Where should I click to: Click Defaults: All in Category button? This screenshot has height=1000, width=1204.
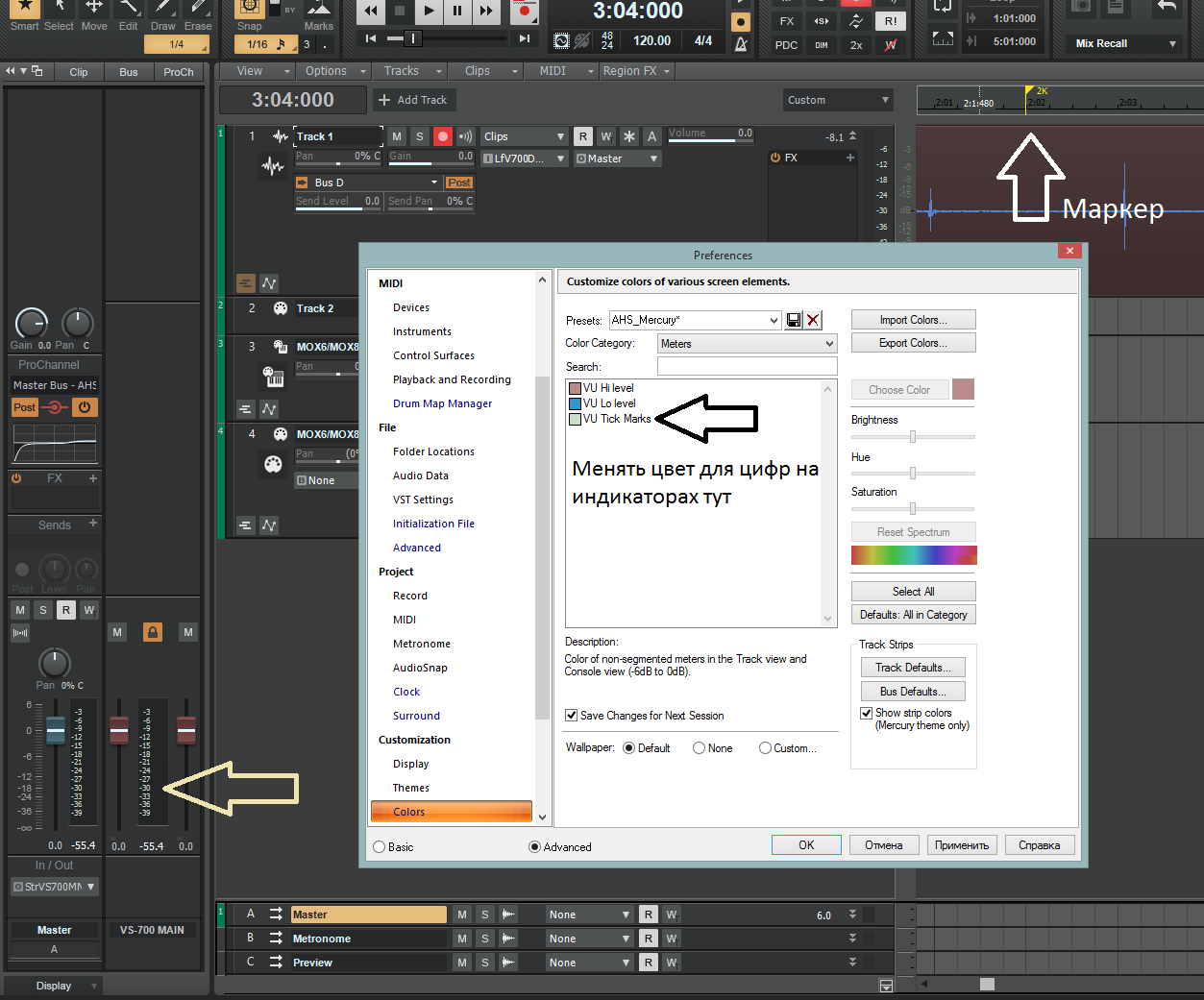pos(913,615)
